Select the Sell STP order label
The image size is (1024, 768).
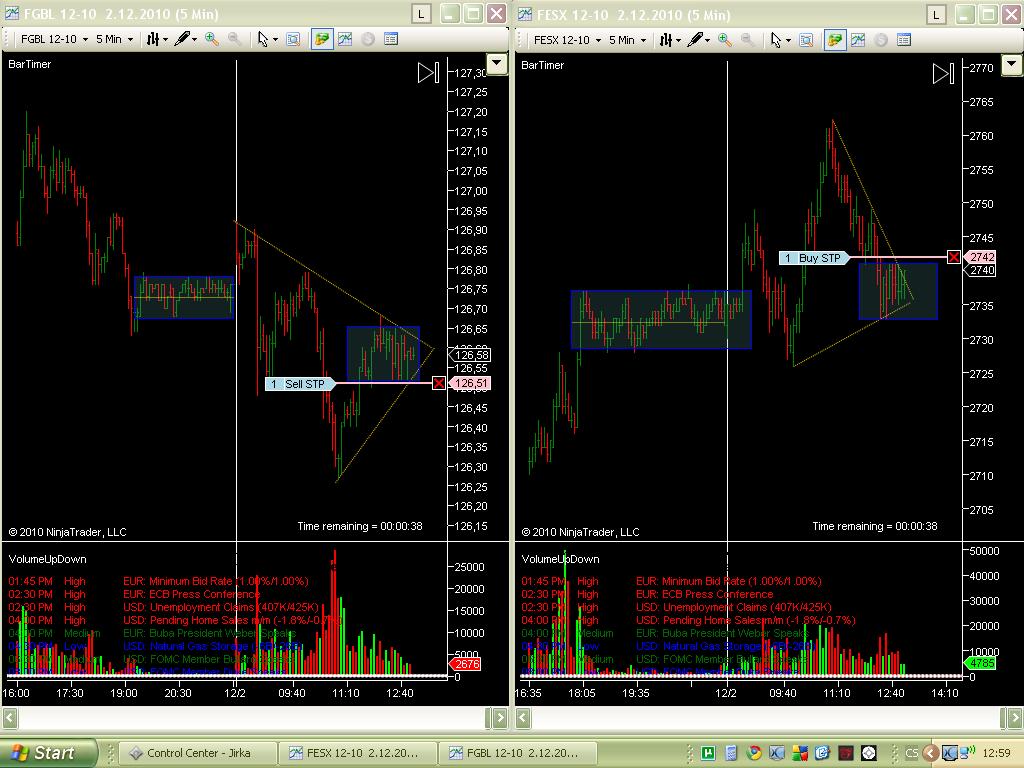tap(300, 383)
